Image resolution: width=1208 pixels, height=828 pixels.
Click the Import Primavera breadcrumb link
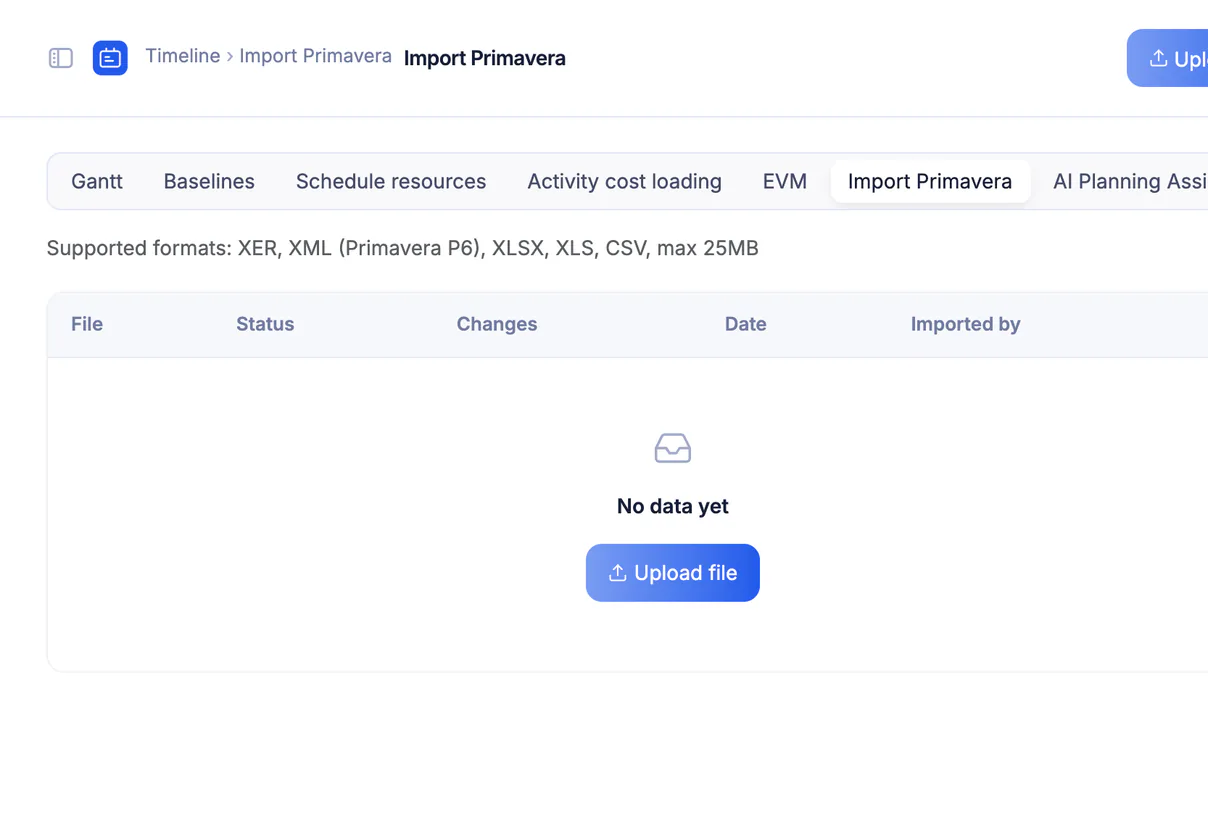point(315,56)
